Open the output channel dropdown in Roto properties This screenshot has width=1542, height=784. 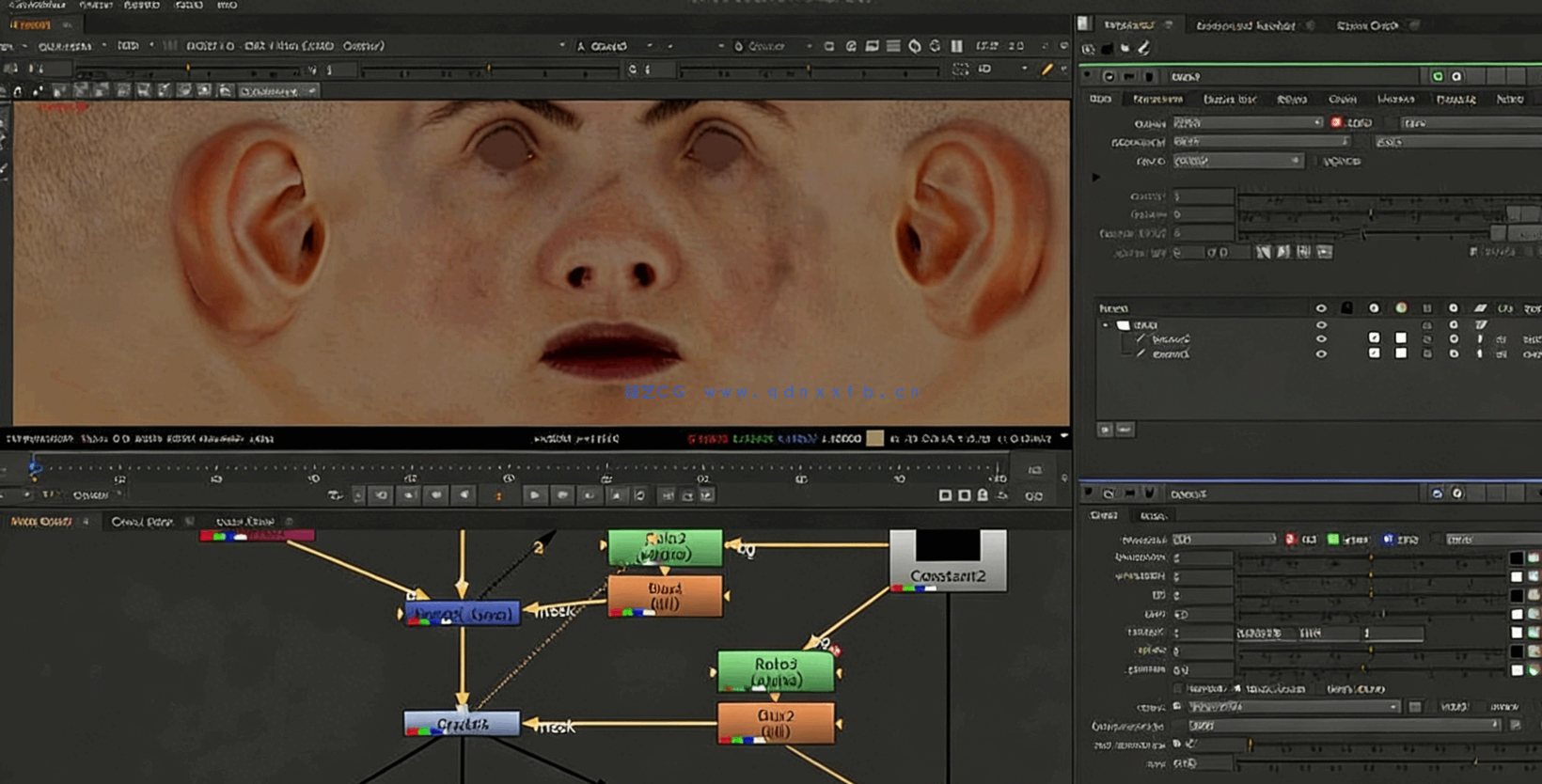coord(1247,123)
